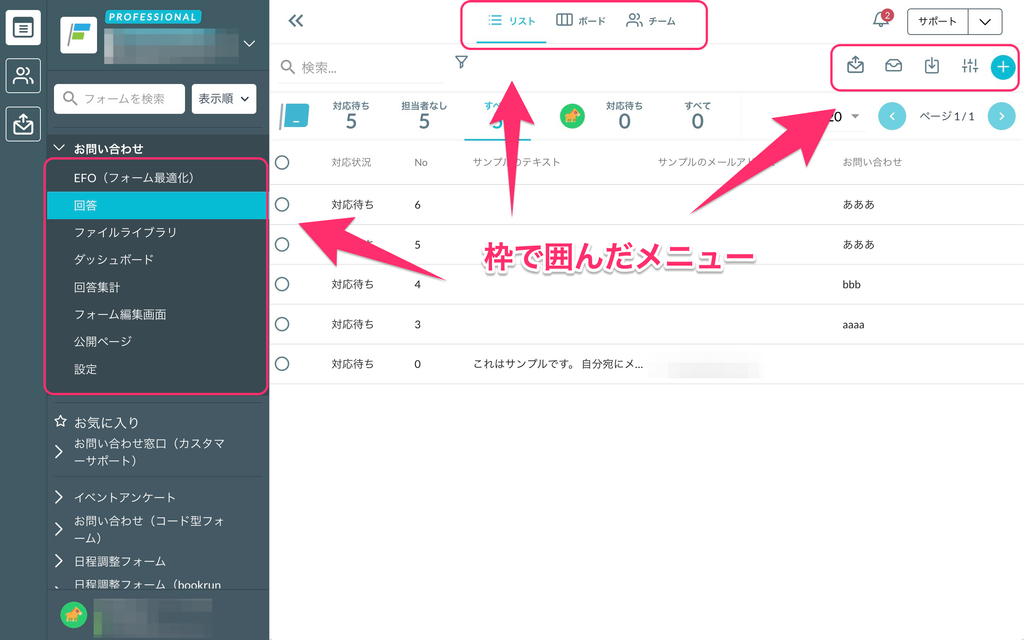Select row No 0 checkbox
Viewport: 1024px width, 640px height.
282,364
